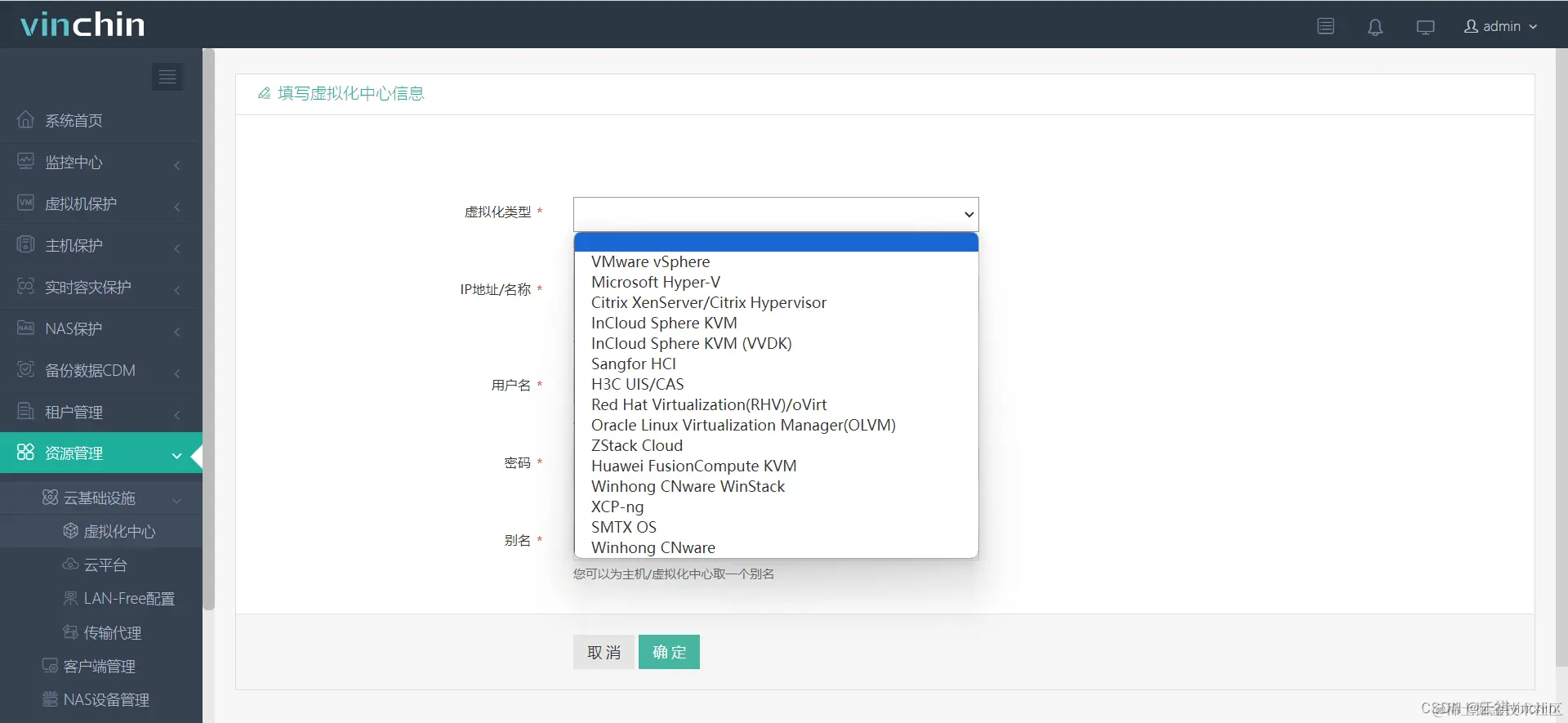Click the 确定 confirm button
This screenshot has width=1568, height=723.
click(669, 652)
